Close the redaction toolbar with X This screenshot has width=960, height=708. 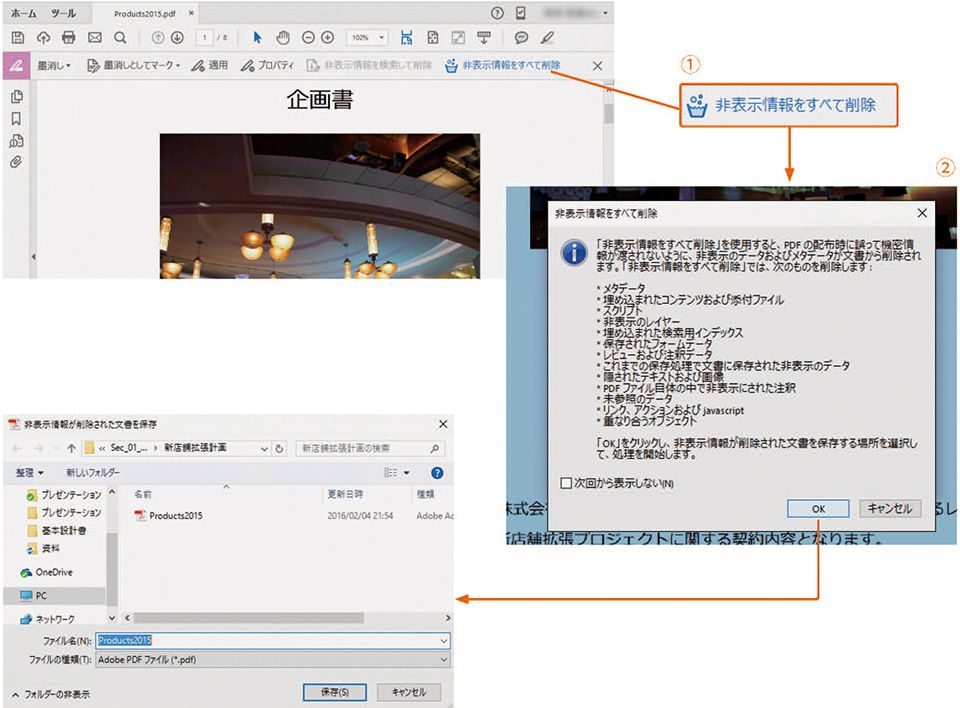coord(598,66)
